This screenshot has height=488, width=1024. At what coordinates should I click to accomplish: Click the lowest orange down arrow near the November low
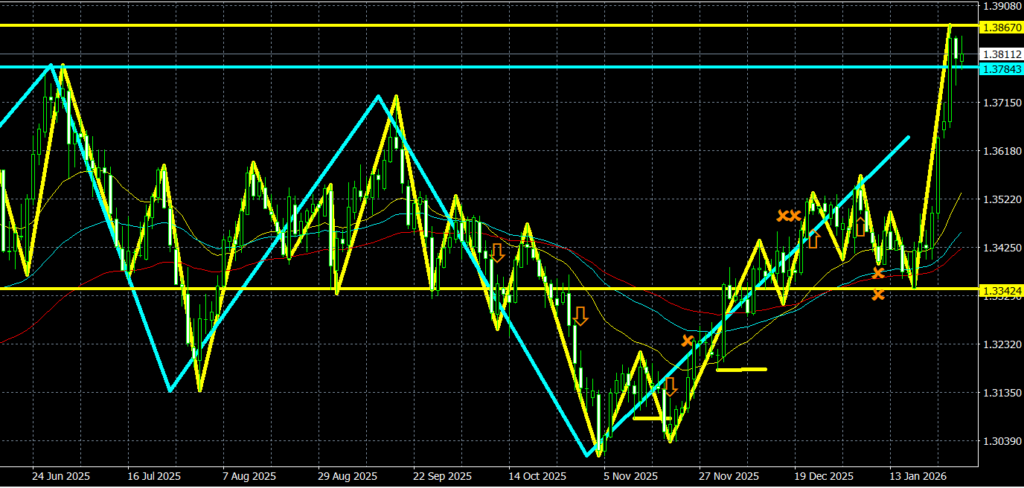pyautogui.click(x=670, y=386)
